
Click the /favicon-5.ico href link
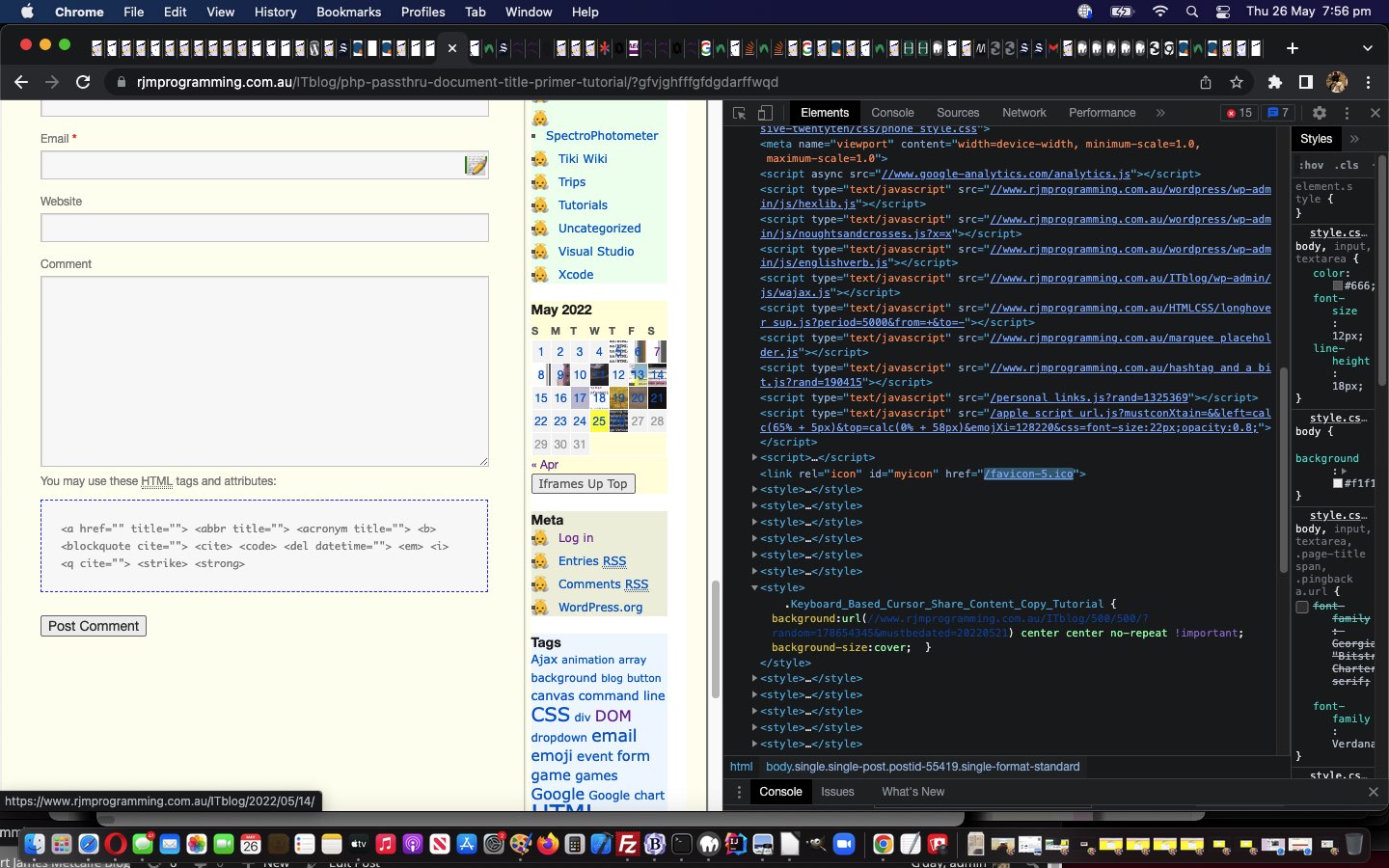(1028, 474)
